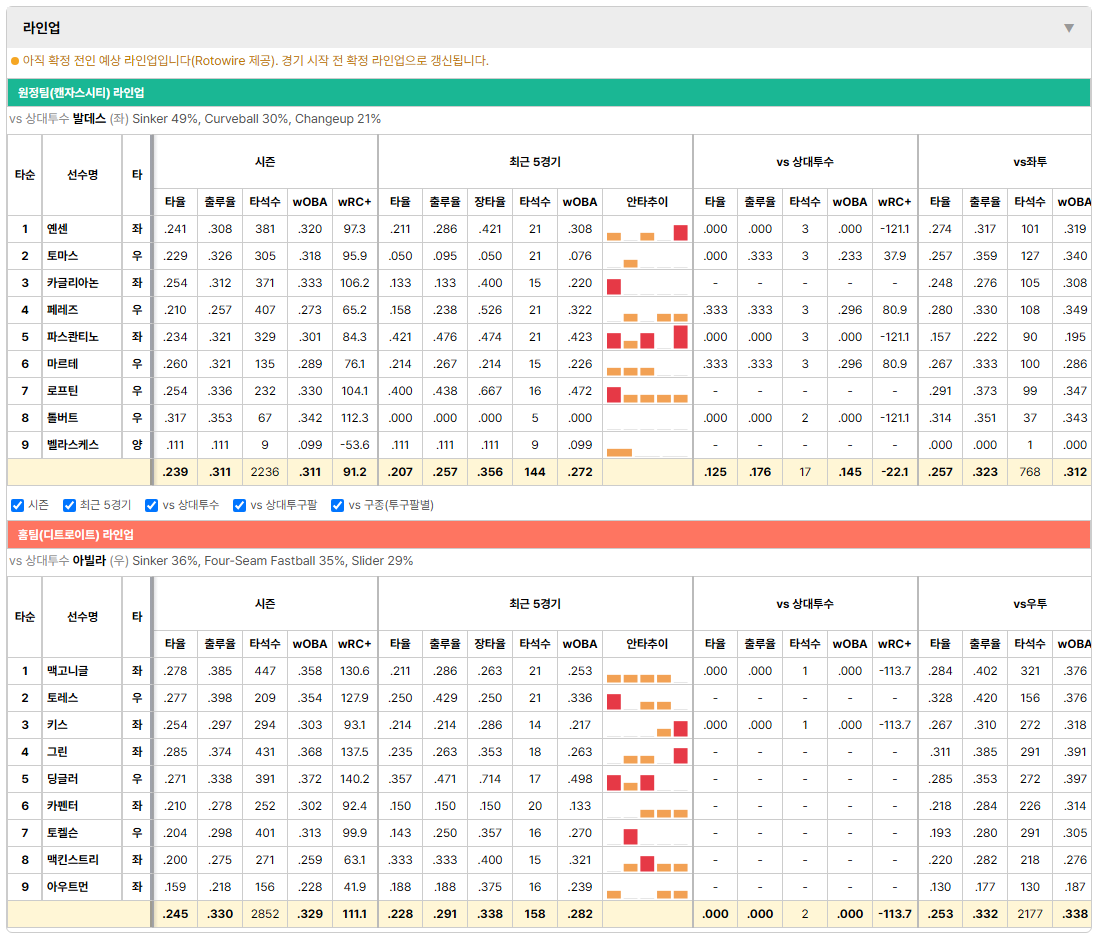Click 카글리아논's red trend bar

[x=614, y=286]
